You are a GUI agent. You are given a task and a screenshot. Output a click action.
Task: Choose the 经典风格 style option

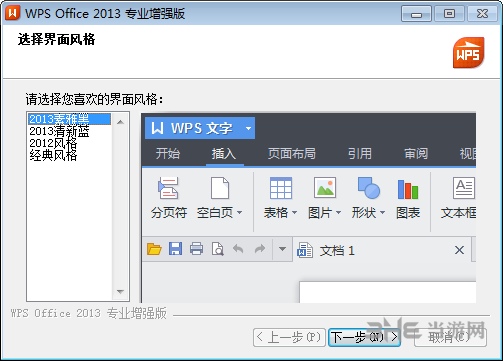53,155
